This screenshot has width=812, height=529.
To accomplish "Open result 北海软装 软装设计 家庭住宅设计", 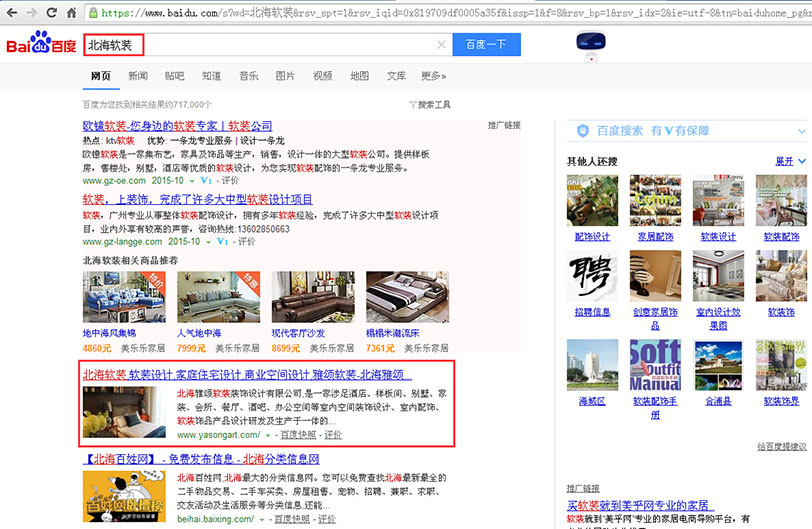I will point(248,374).
